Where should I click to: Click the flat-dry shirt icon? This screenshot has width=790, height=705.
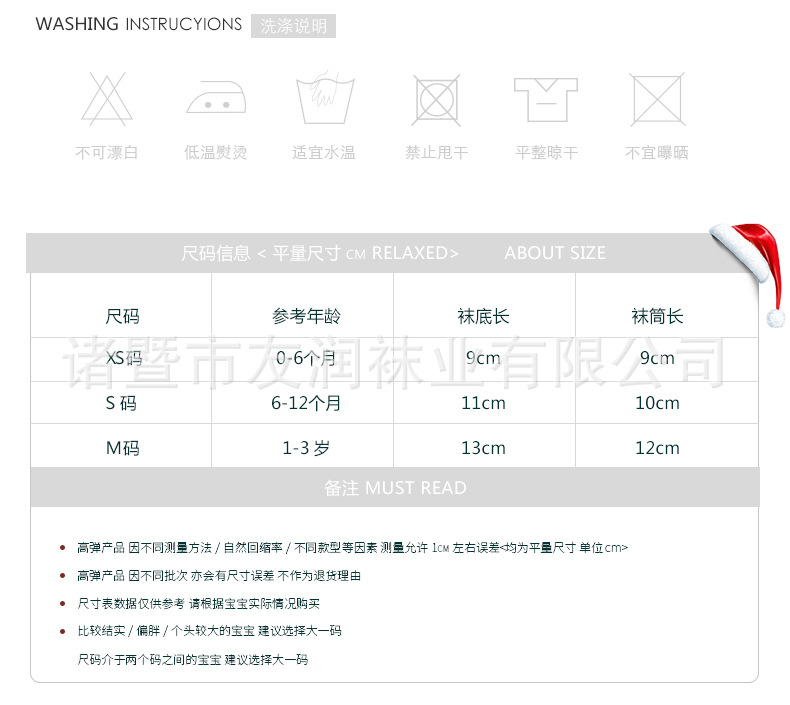(546, 99)
